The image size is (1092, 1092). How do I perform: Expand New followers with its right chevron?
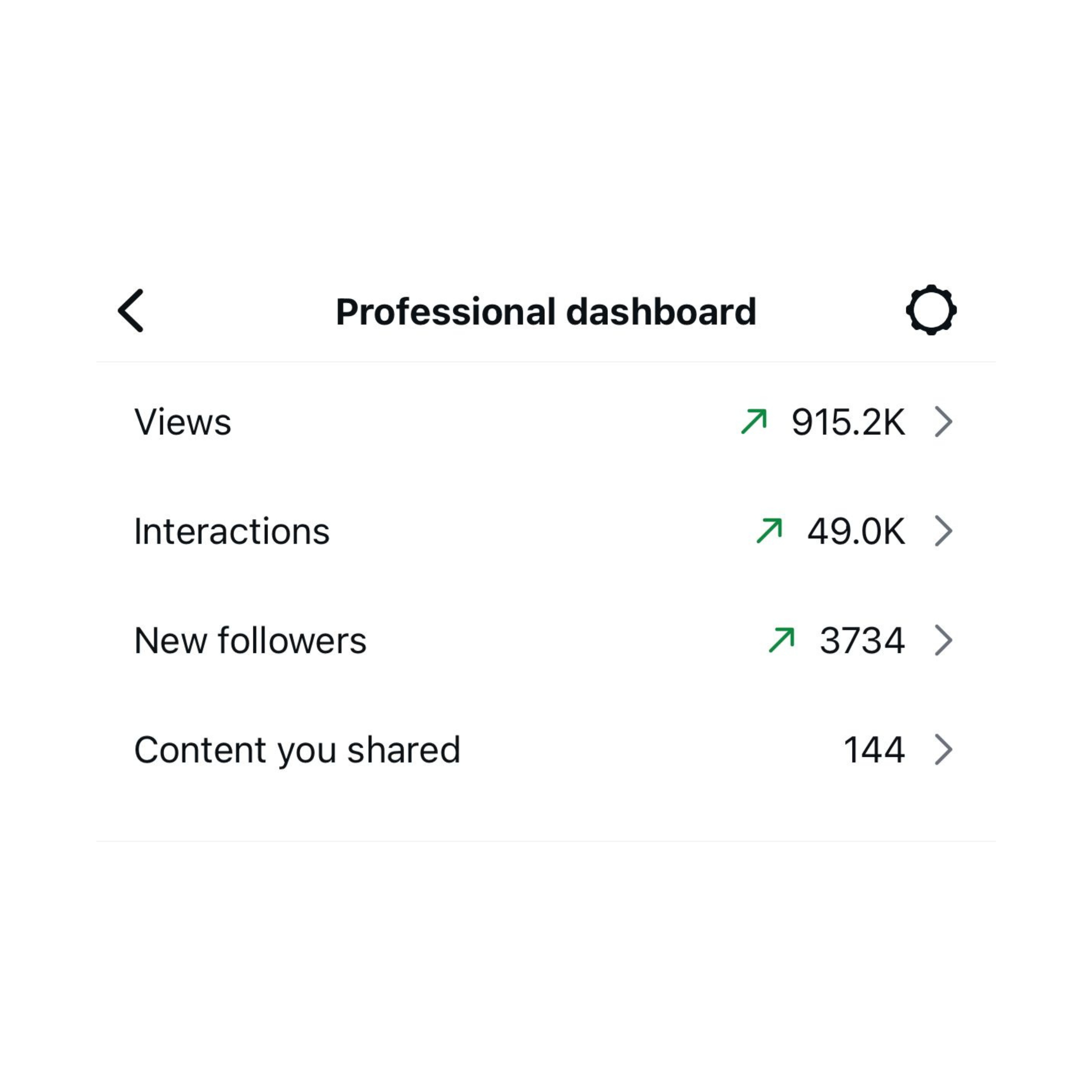943,640
